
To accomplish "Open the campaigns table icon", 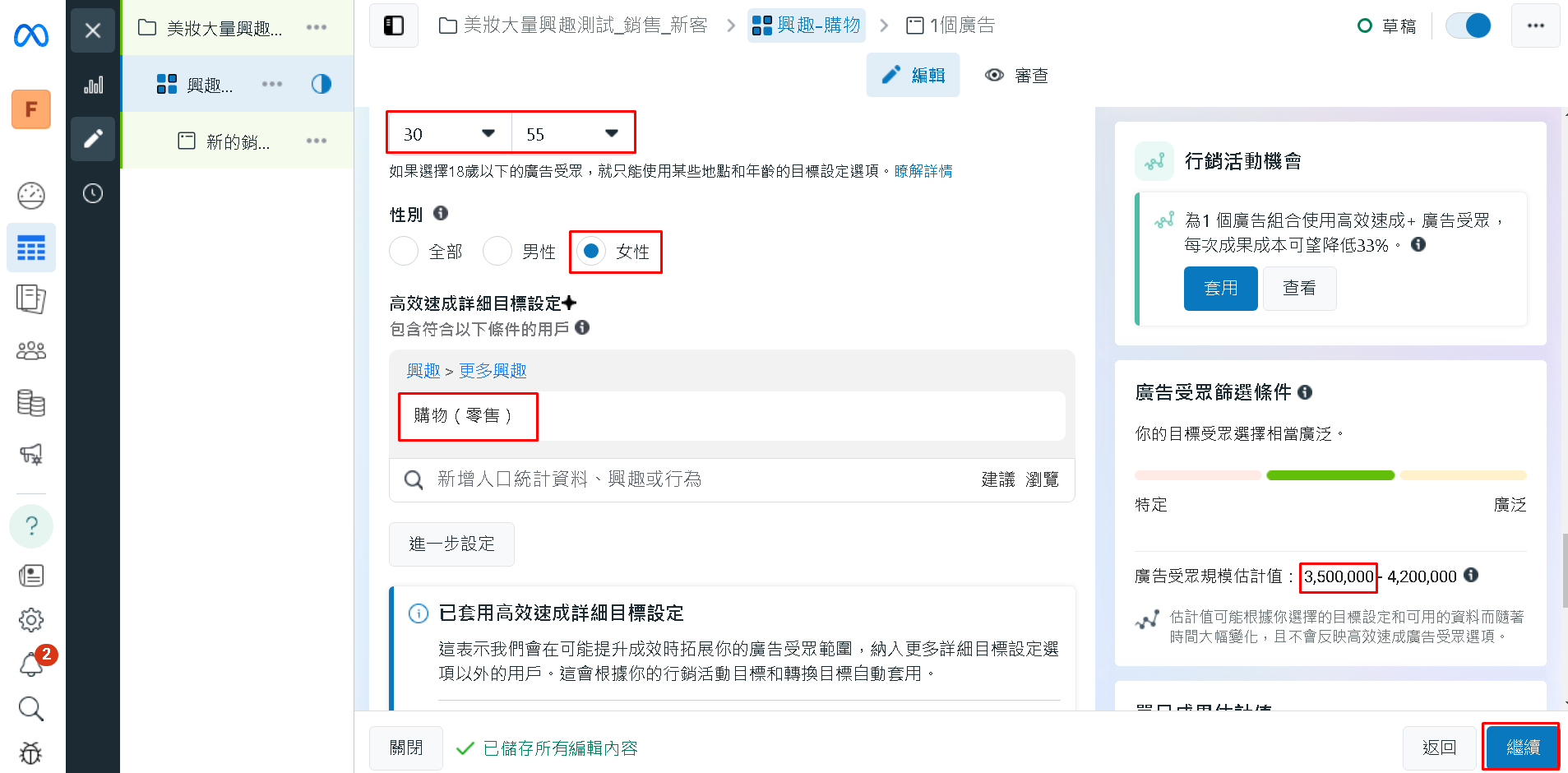I will click(31, 248).
